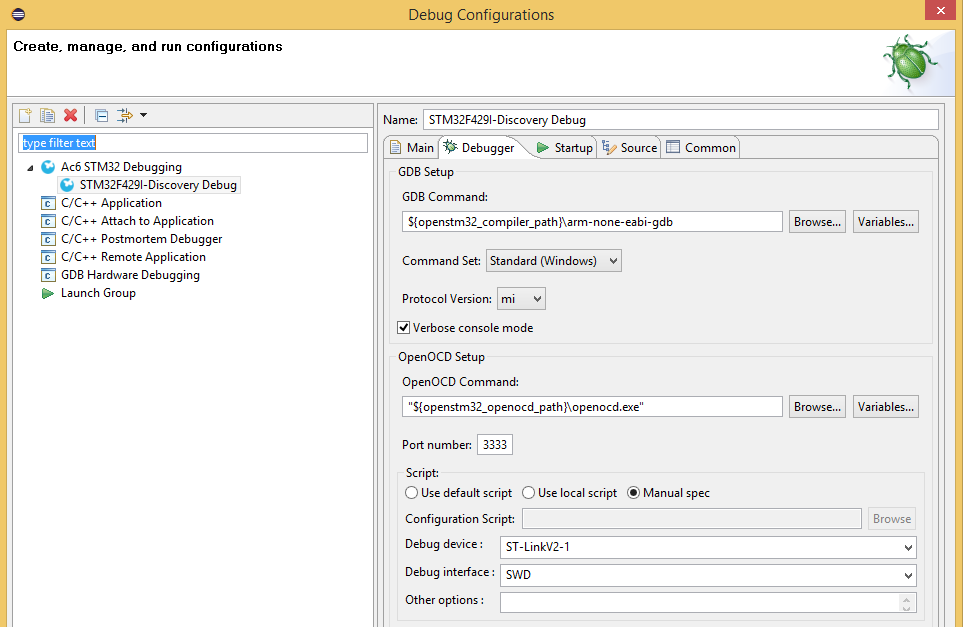963x630 pixels.
Task: Click the C/C++ Postmortem Debugger icon
Action: [48, 239]
